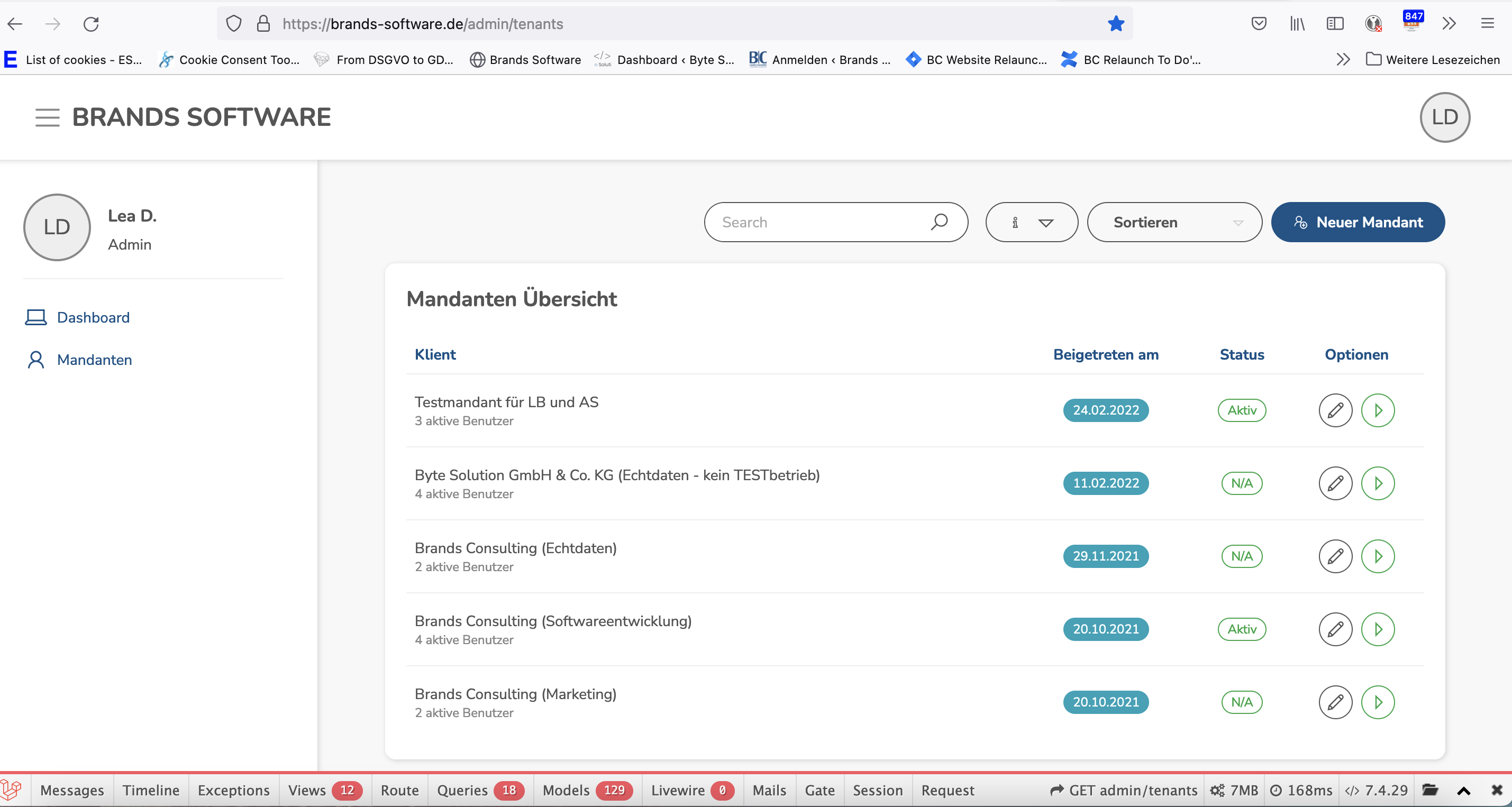The height and width of the screenshot is (807, 1512).
Task: Click the green play icon for Byte Solution GmbH
Action: [x=1378, y=483]
